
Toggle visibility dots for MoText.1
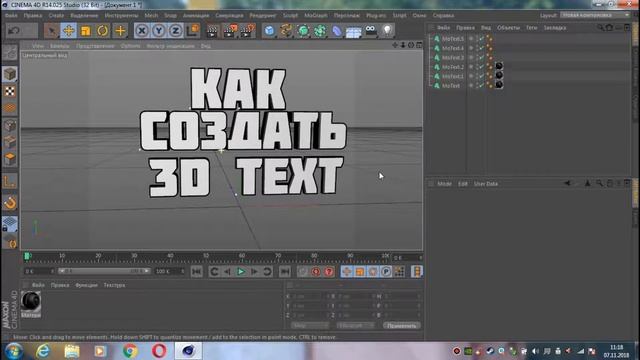point(476,76)
